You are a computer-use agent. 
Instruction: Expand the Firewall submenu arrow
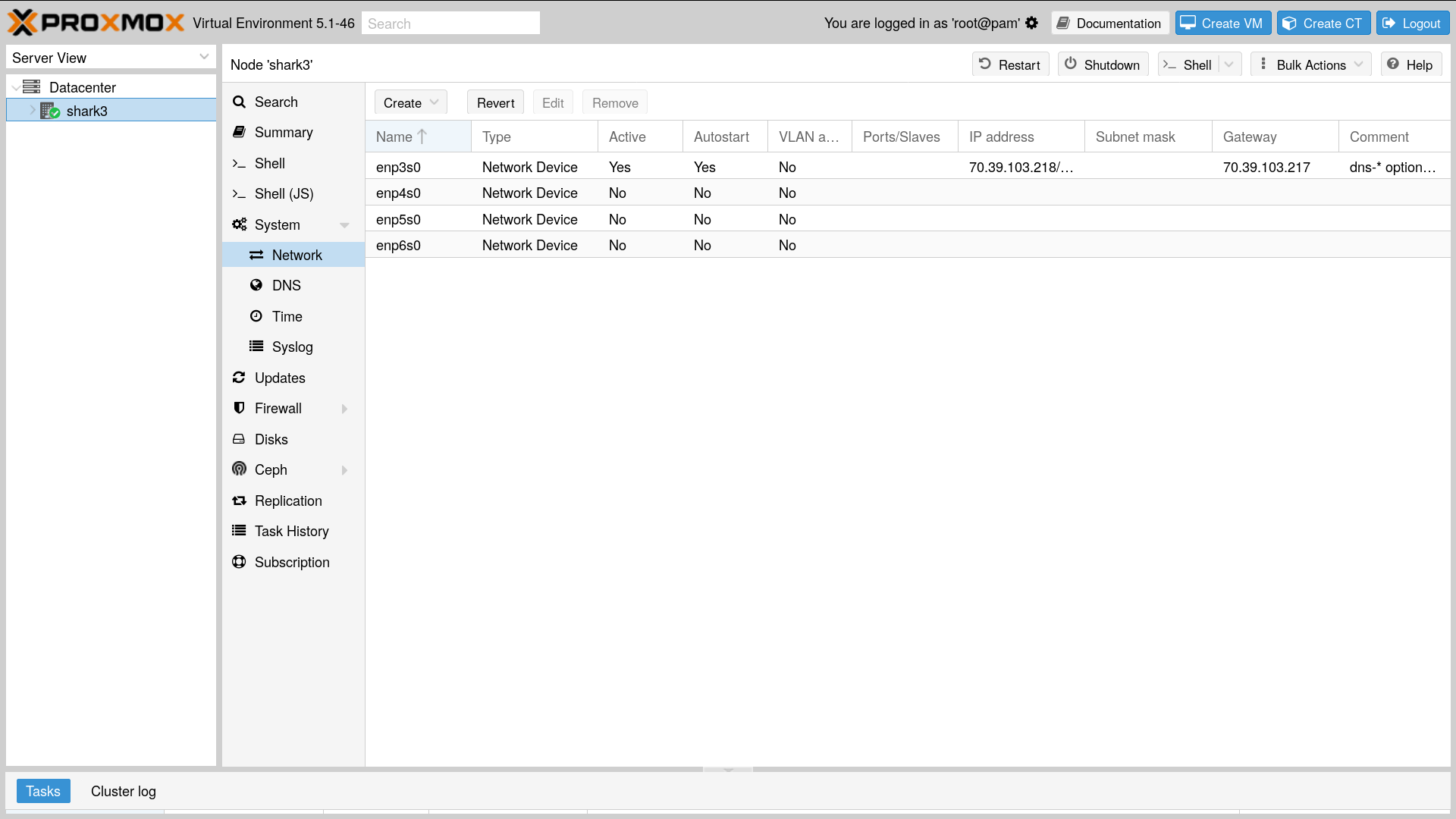click(x=344, y=409)
